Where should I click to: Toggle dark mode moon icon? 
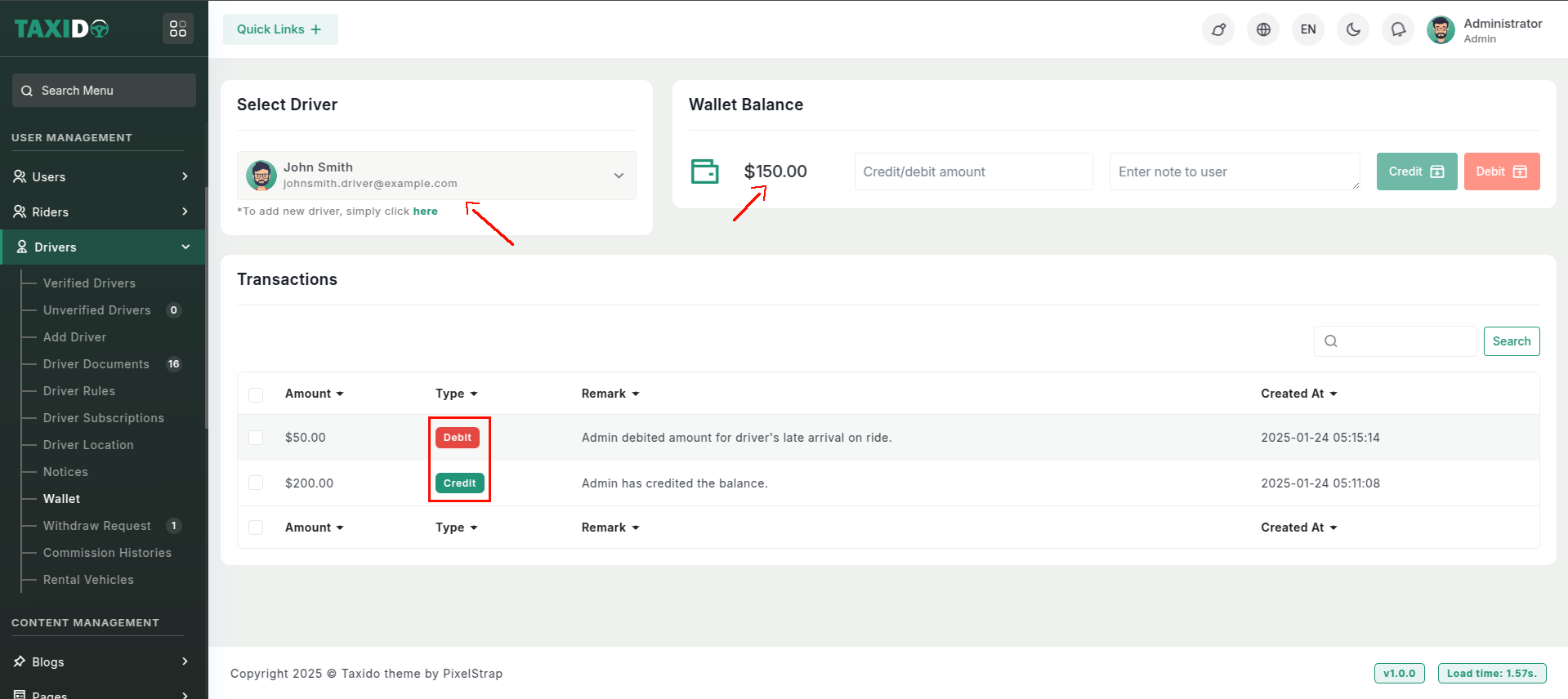click(1353, 29)
